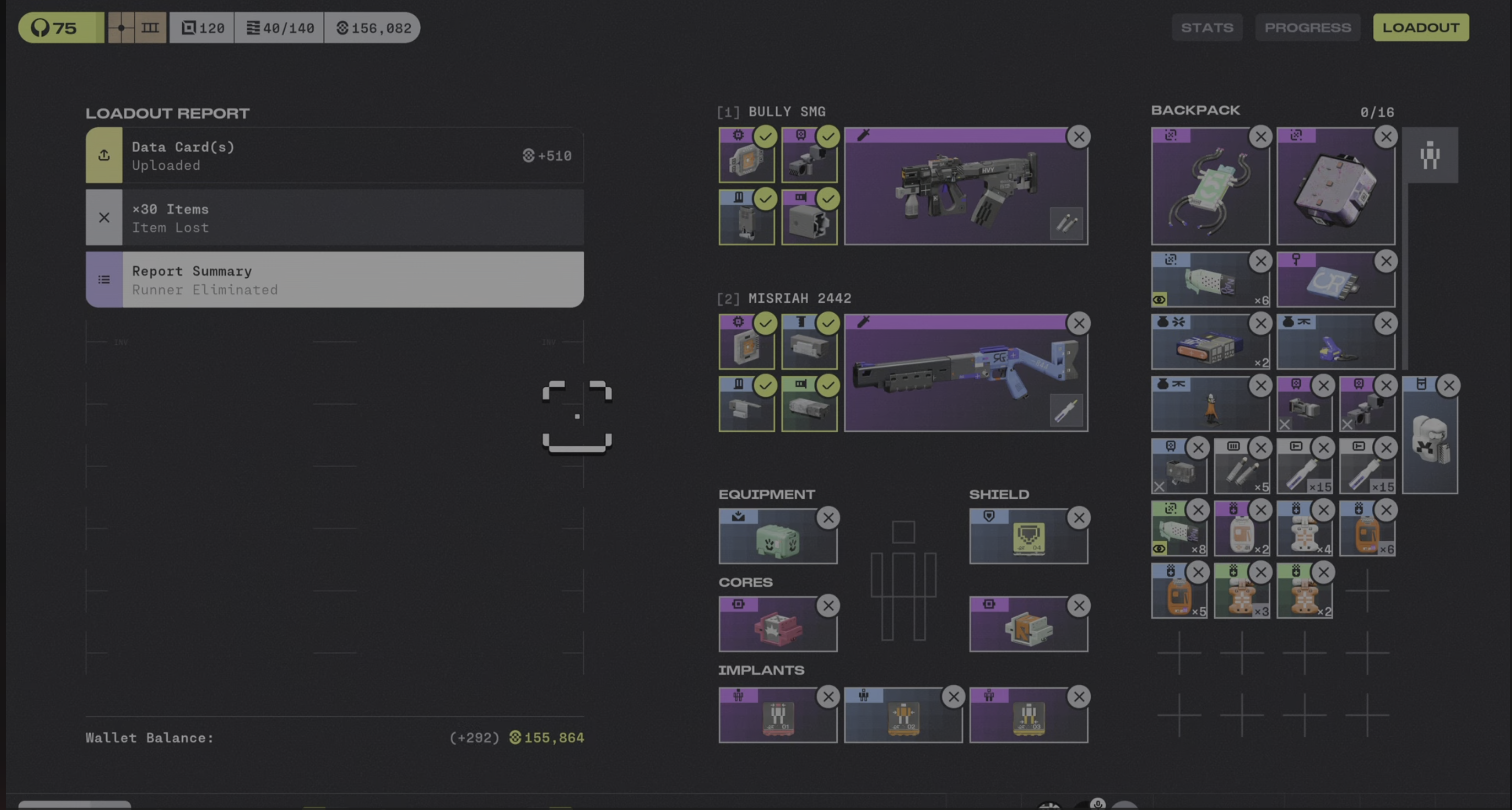Open the LOADOUT tab

(x=1421, y=28)
